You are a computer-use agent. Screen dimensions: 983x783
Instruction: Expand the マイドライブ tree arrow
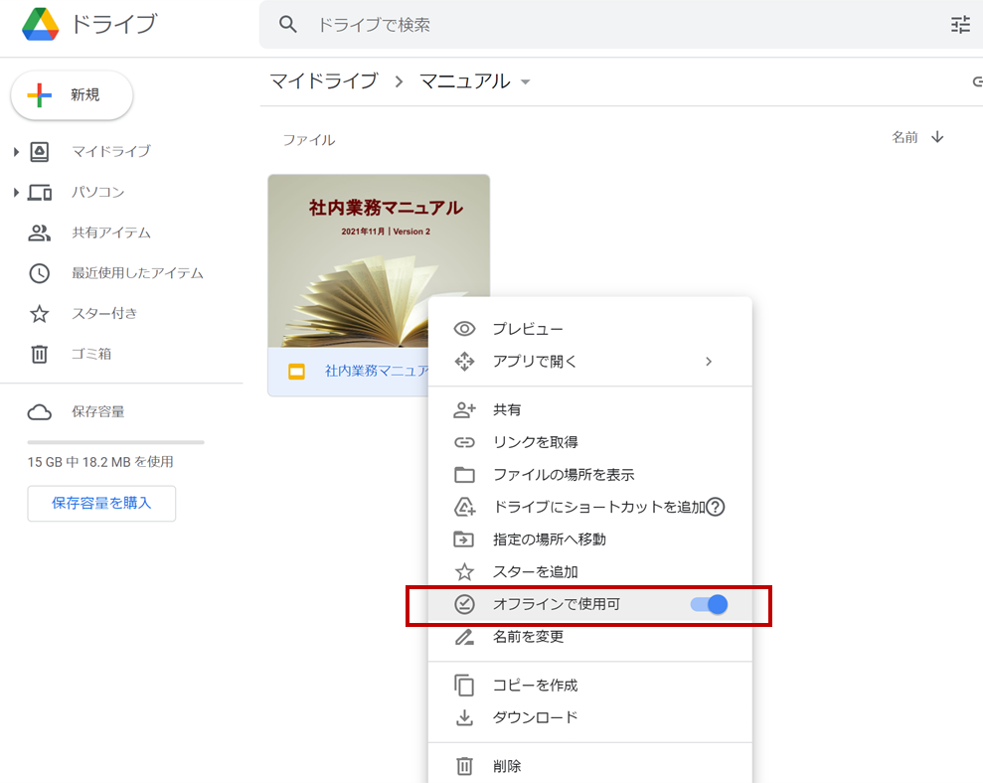[x=16, y=152]
